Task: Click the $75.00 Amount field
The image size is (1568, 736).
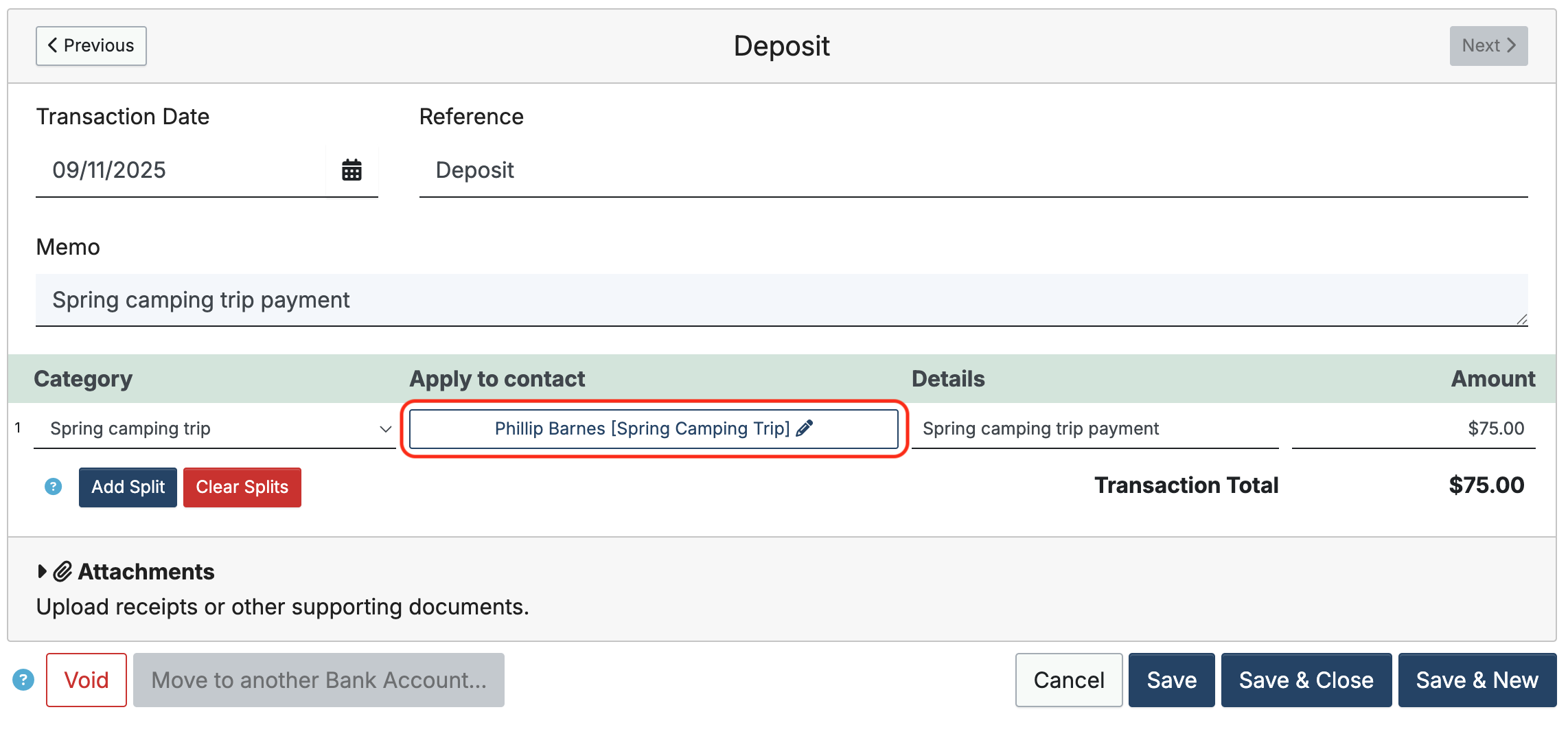Action: click(x=1413, y=428)
